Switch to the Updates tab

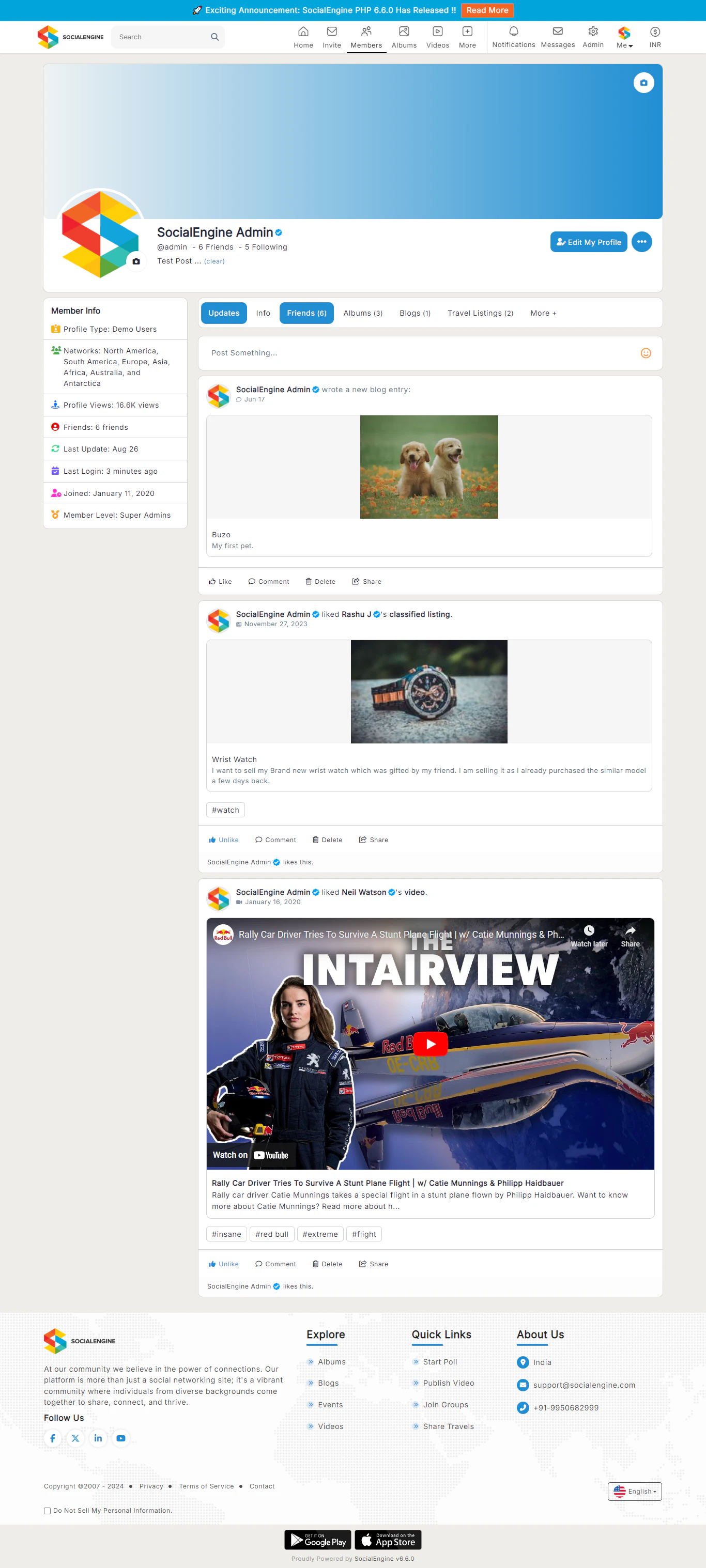click(224, 314)
